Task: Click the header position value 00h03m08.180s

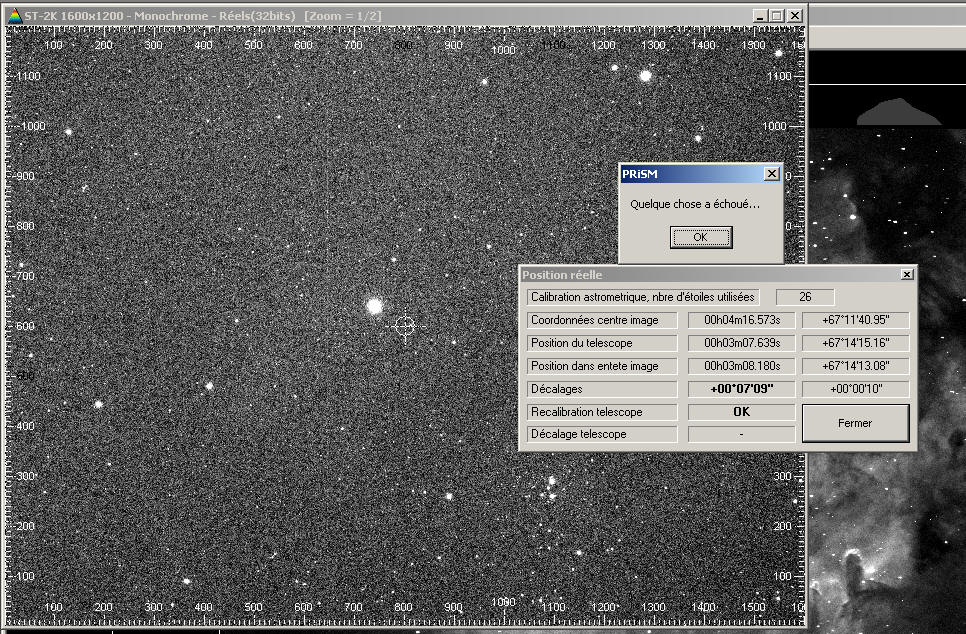Action: tap(742, 366)
